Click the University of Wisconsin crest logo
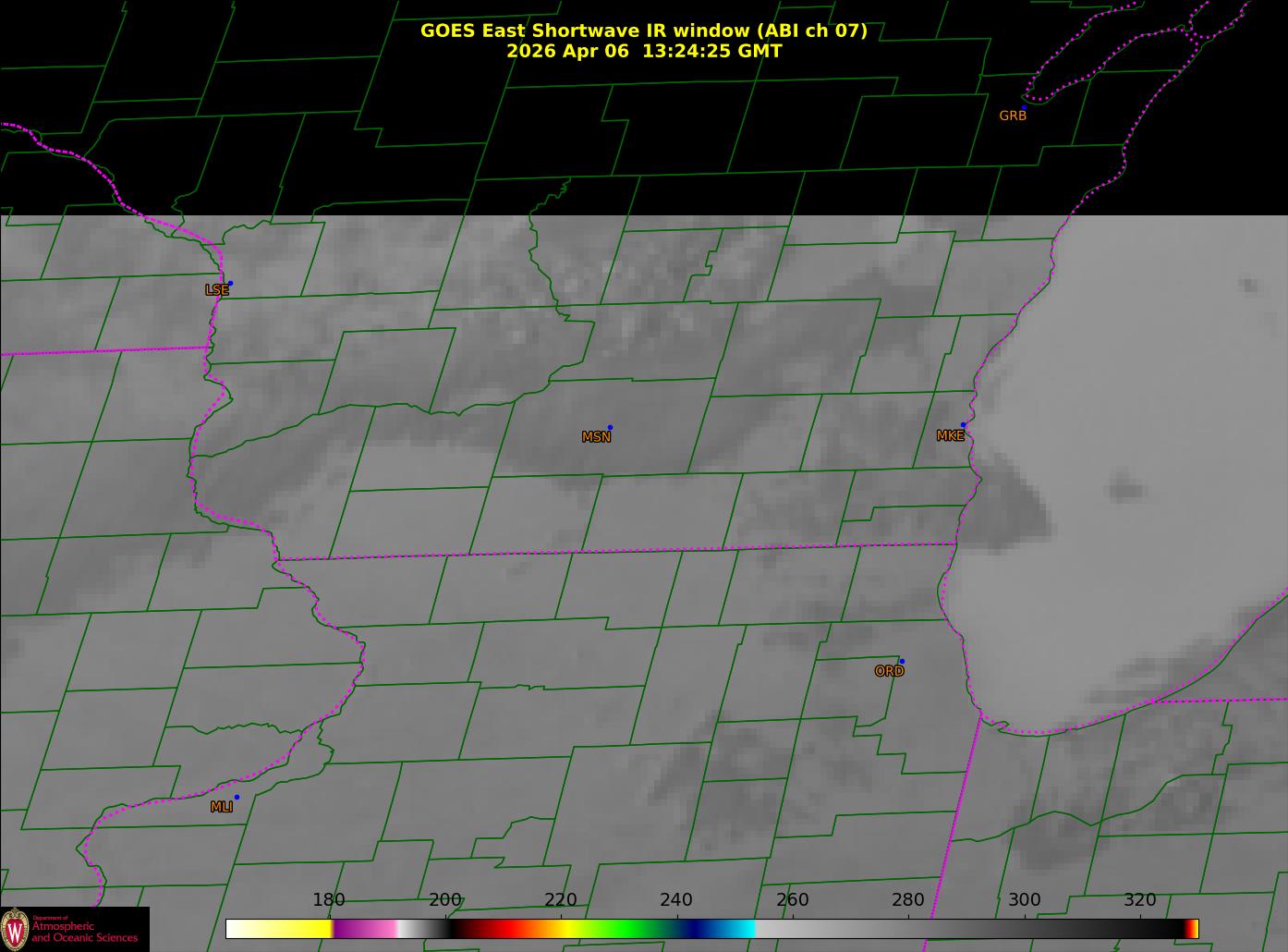 [15, 929]
